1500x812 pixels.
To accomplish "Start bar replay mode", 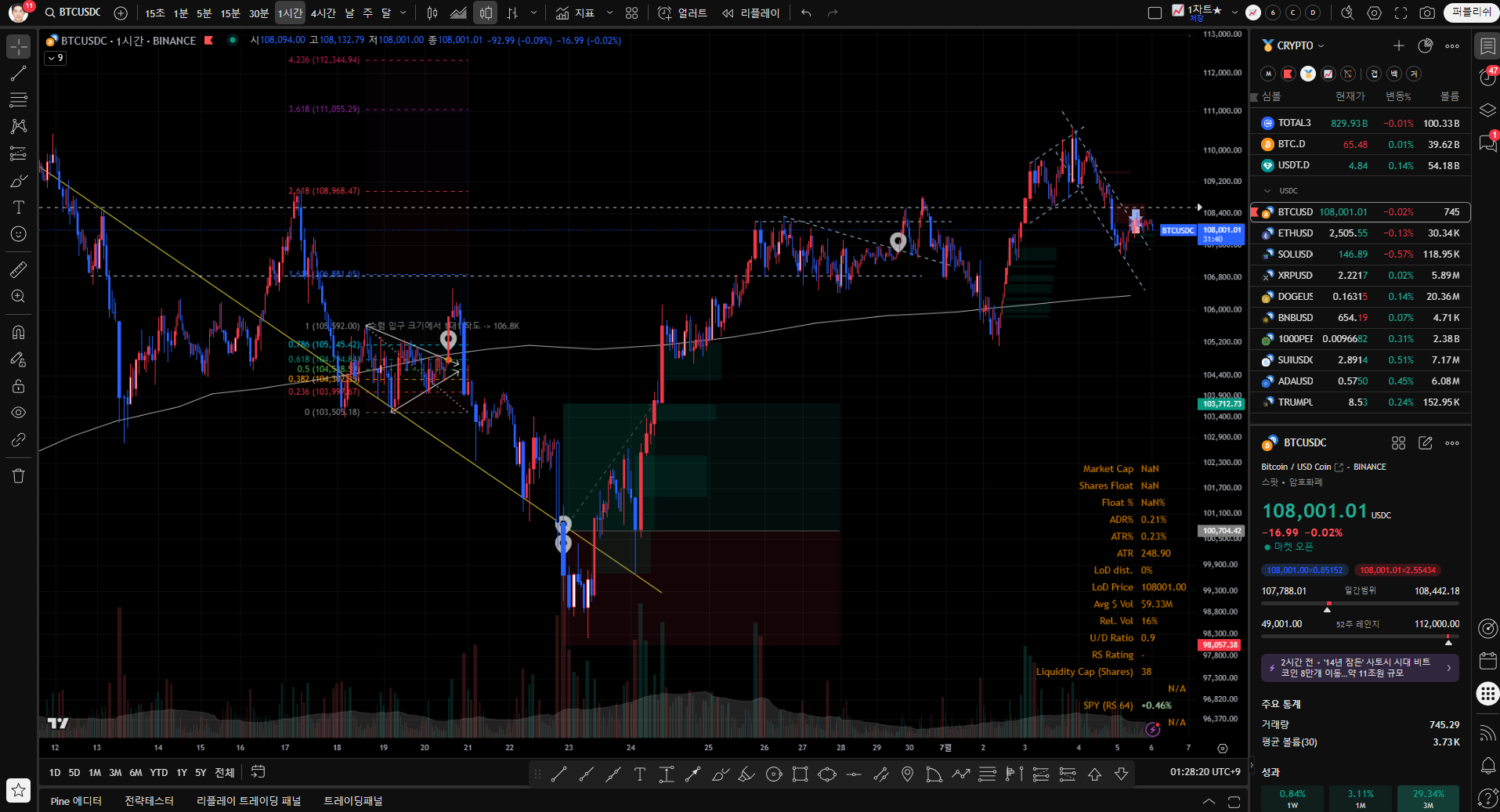I will 750,13.
